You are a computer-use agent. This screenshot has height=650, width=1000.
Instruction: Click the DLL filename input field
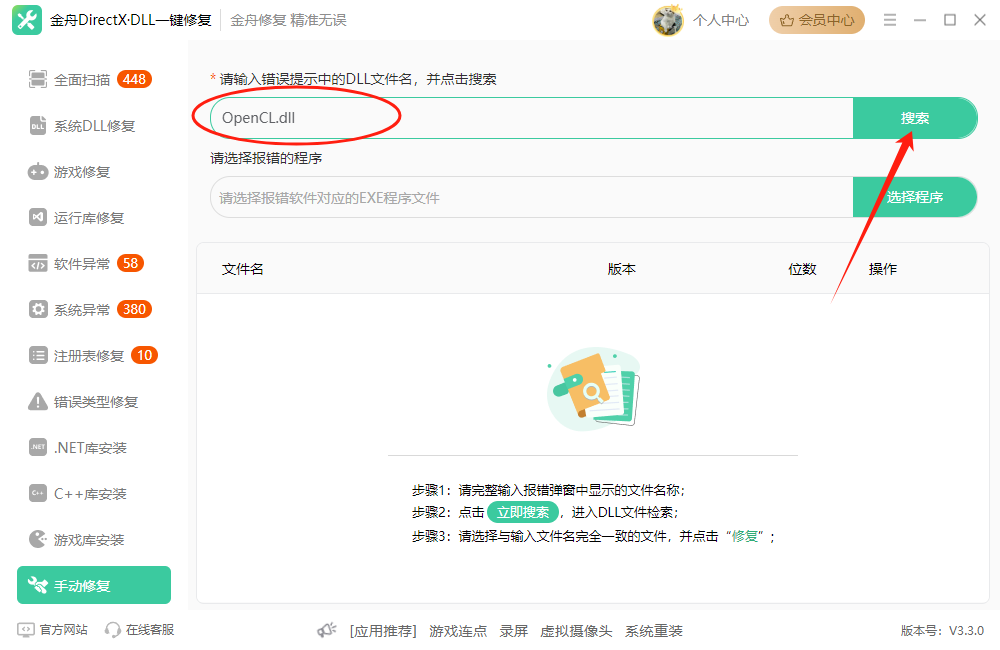[532, 118]
